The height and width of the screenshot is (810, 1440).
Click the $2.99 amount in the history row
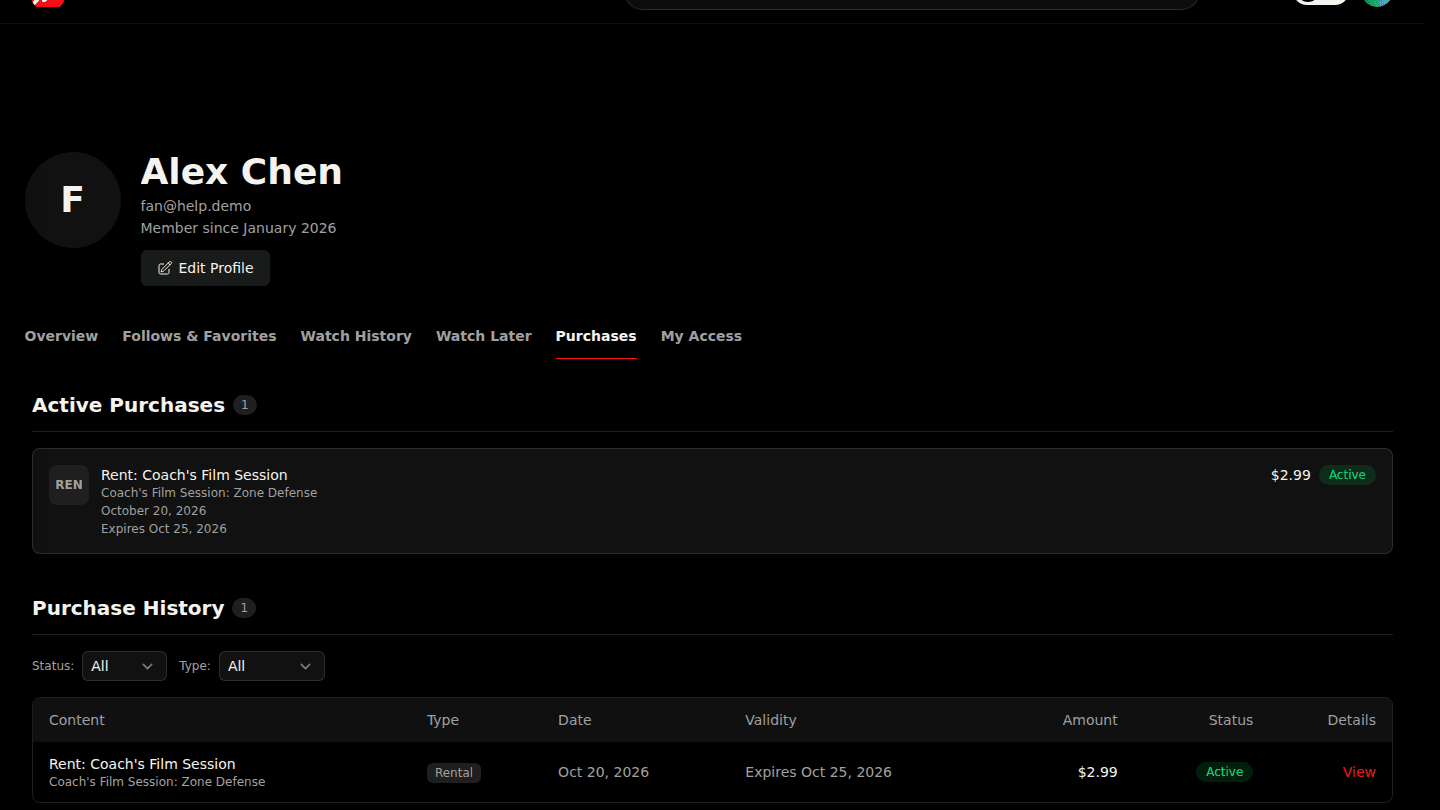tap(1098, 772)
